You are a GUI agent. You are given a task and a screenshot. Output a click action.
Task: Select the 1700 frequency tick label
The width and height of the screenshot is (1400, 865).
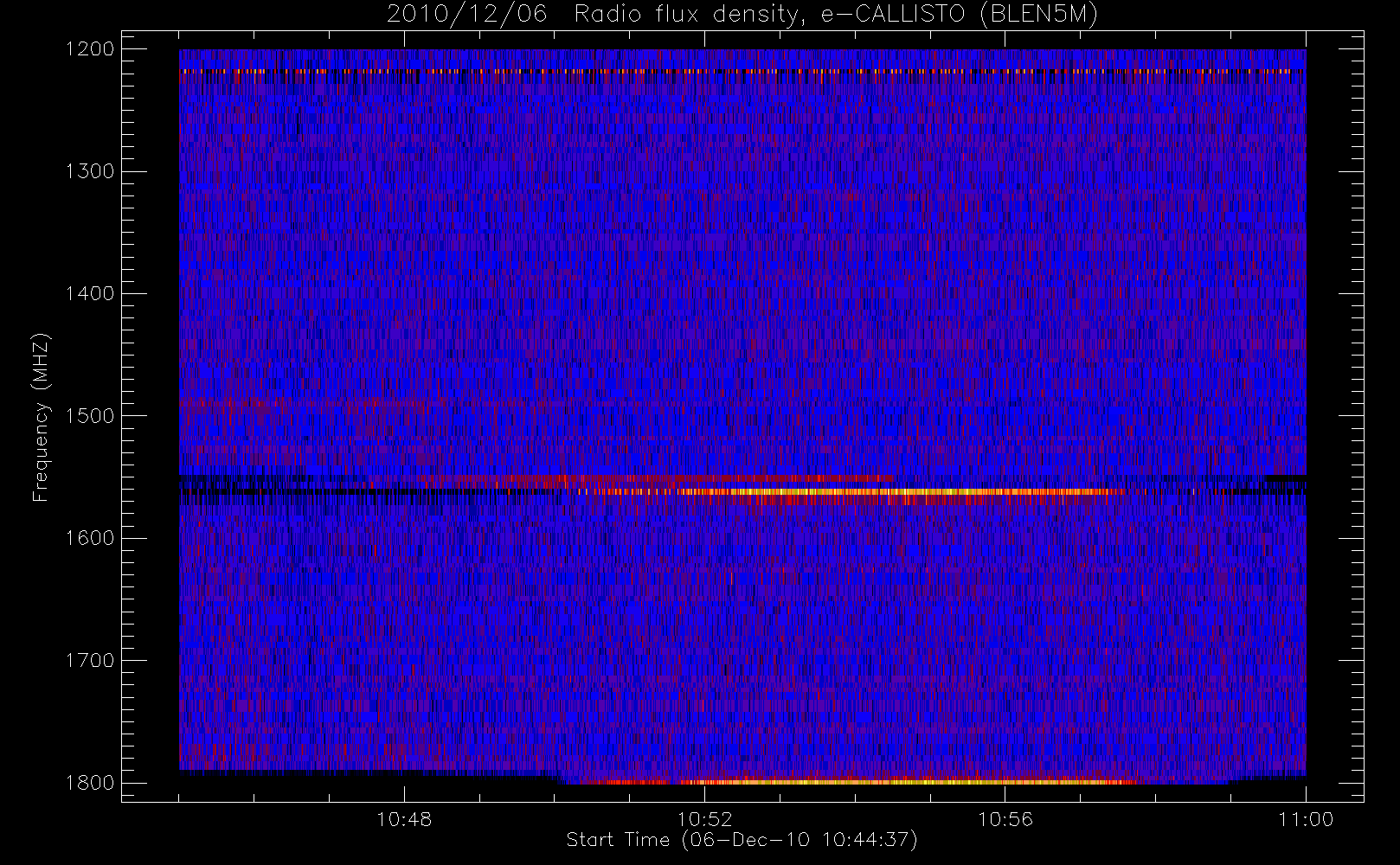click(x=90, y=661)
